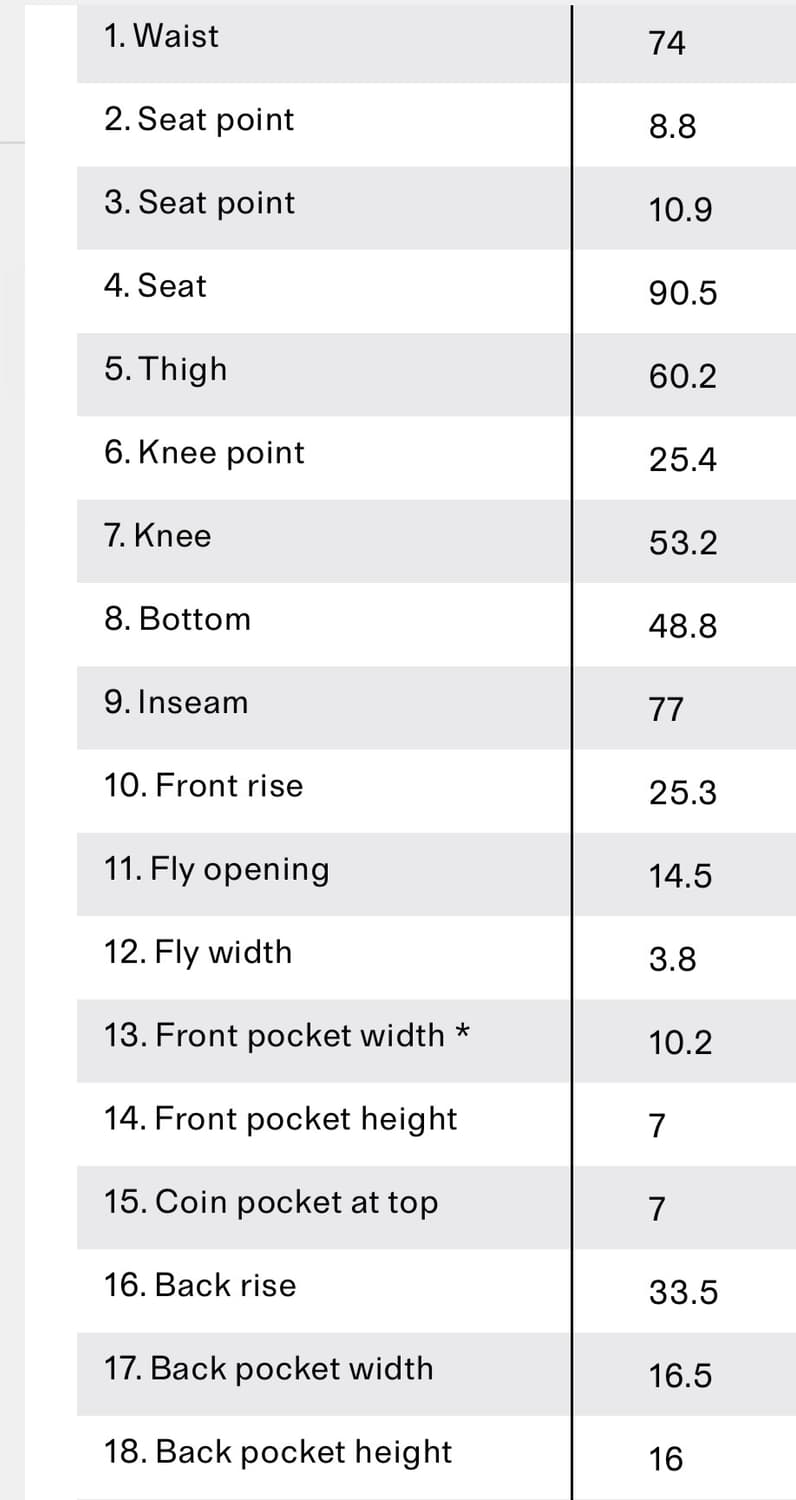Viewport: 796px width, 1500px height.
Task: Select the Front rise label
Action: [x=203, y=786]
